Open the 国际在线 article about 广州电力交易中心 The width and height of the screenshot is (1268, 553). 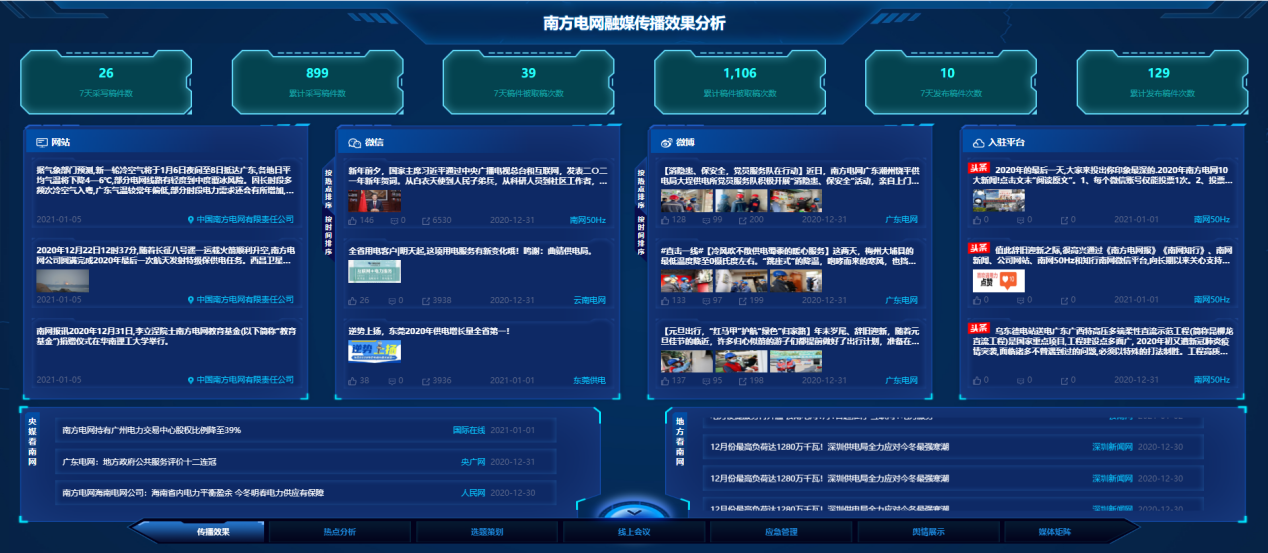tap(150, 430)
